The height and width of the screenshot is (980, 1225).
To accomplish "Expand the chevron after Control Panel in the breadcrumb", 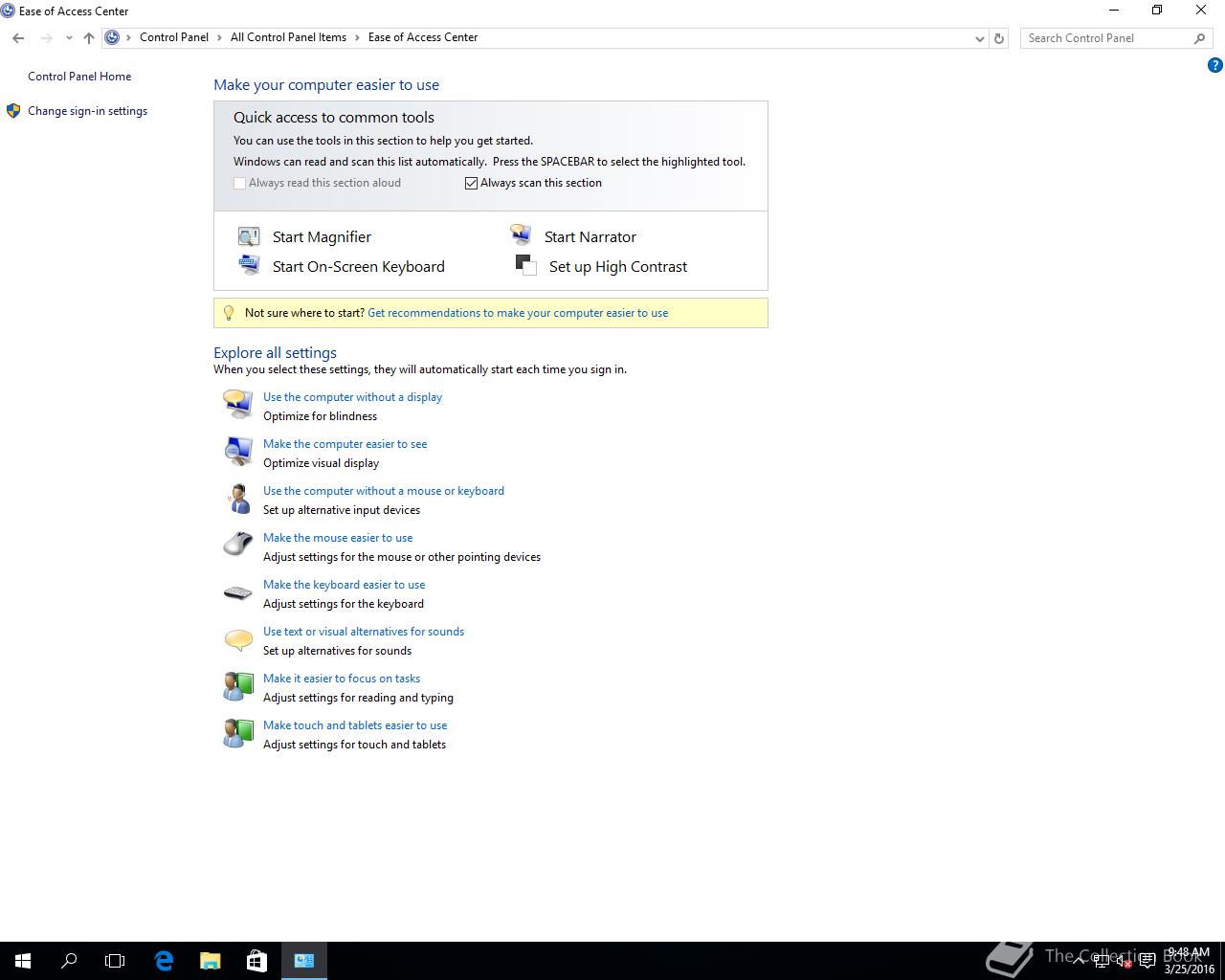I will click(219, 37).
